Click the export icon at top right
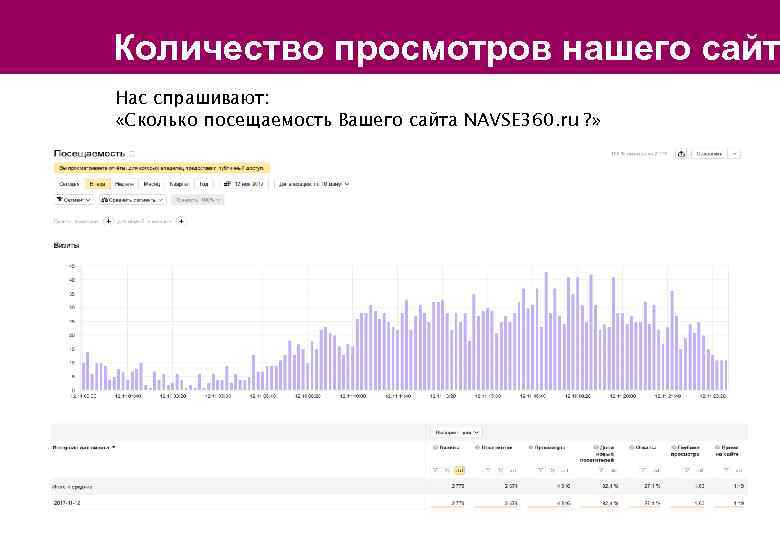Image resolution: width=780 pixels, height=540 pixels. click(681, 154)
